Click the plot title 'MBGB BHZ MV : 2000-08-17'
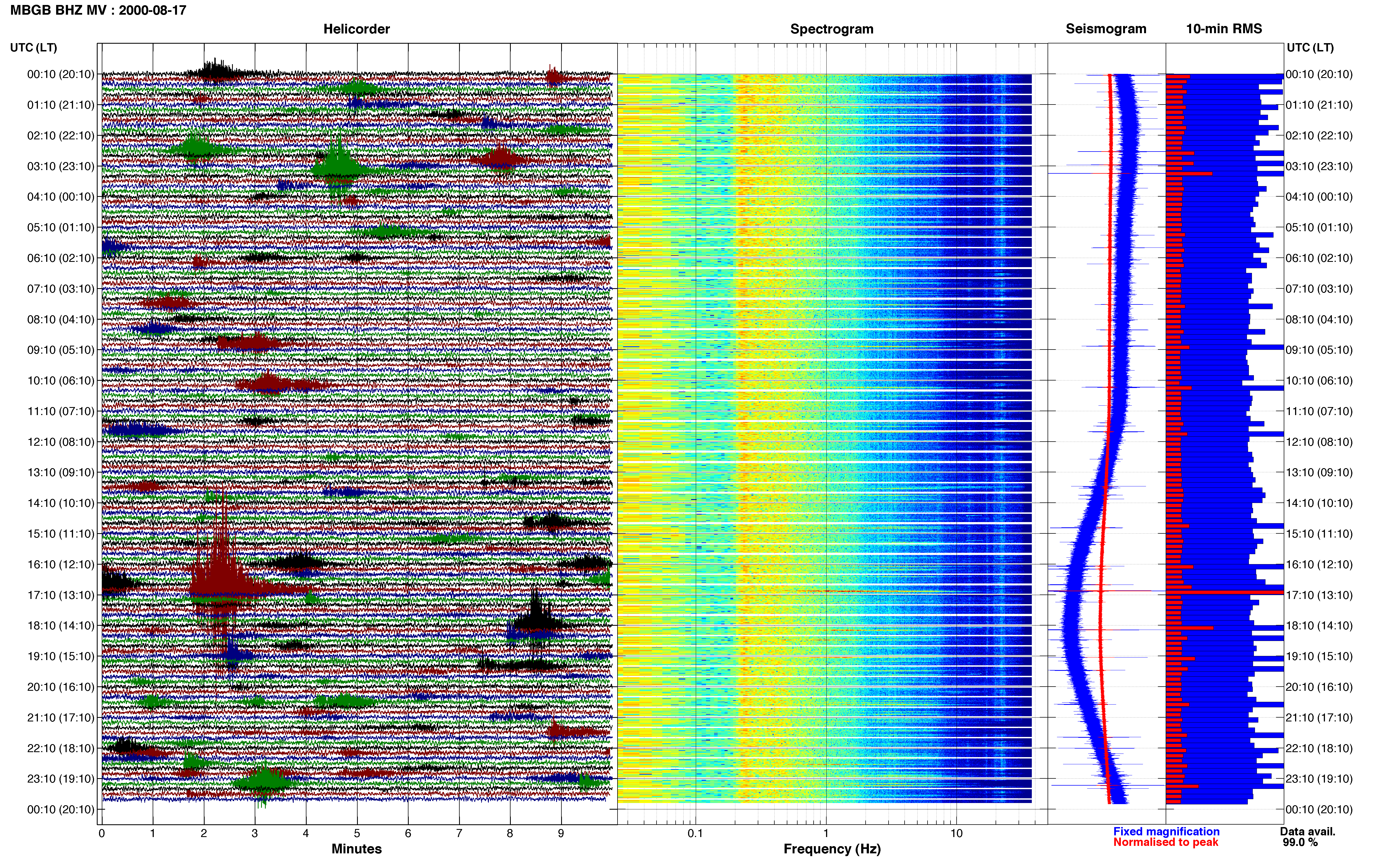The image size is (1388, 868). click(98, 10)
